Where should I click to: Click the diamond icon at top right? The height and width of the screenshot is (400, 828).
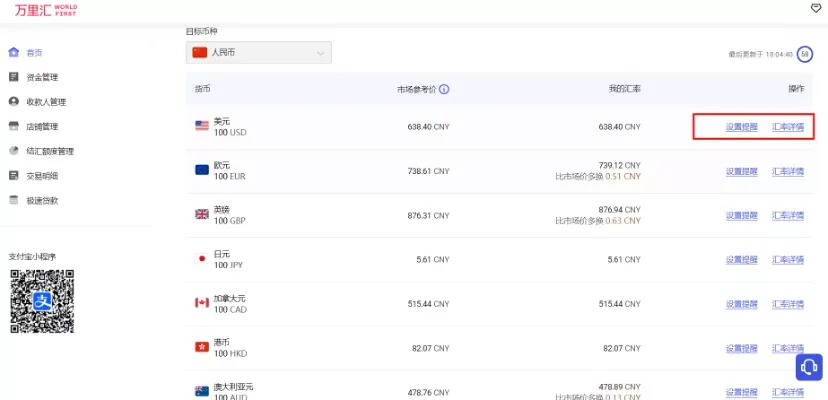[x=816, y=7]
